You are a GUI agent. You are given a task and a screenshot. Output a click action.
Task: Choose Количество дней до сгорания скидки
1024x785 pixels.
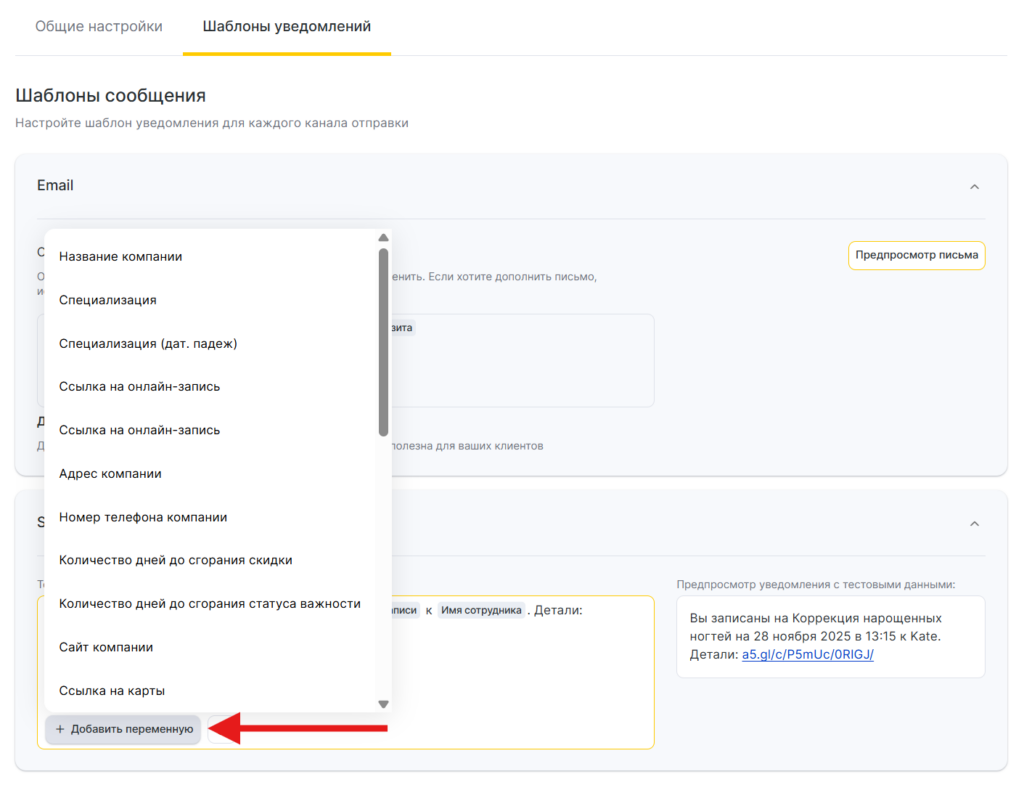tap(176, 560)
